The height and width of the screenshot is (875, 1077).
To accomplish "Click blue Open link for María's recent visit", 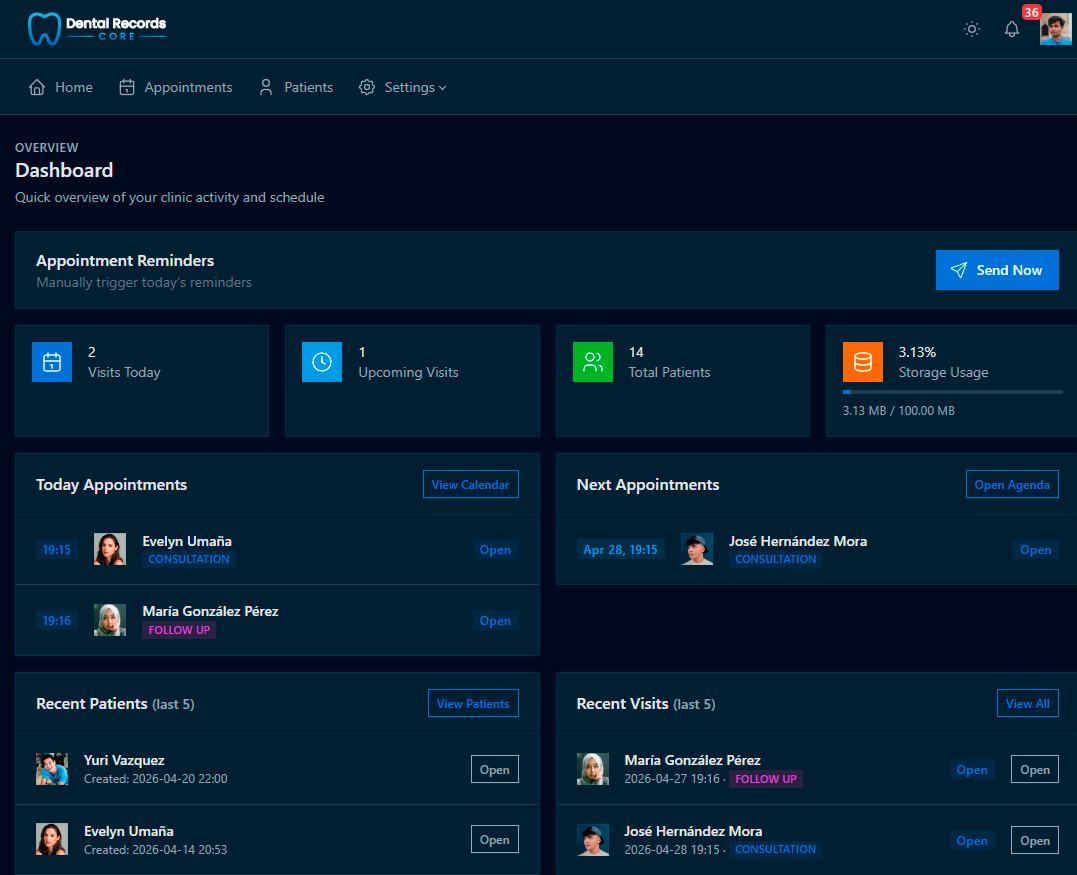I will click(972, 770).
